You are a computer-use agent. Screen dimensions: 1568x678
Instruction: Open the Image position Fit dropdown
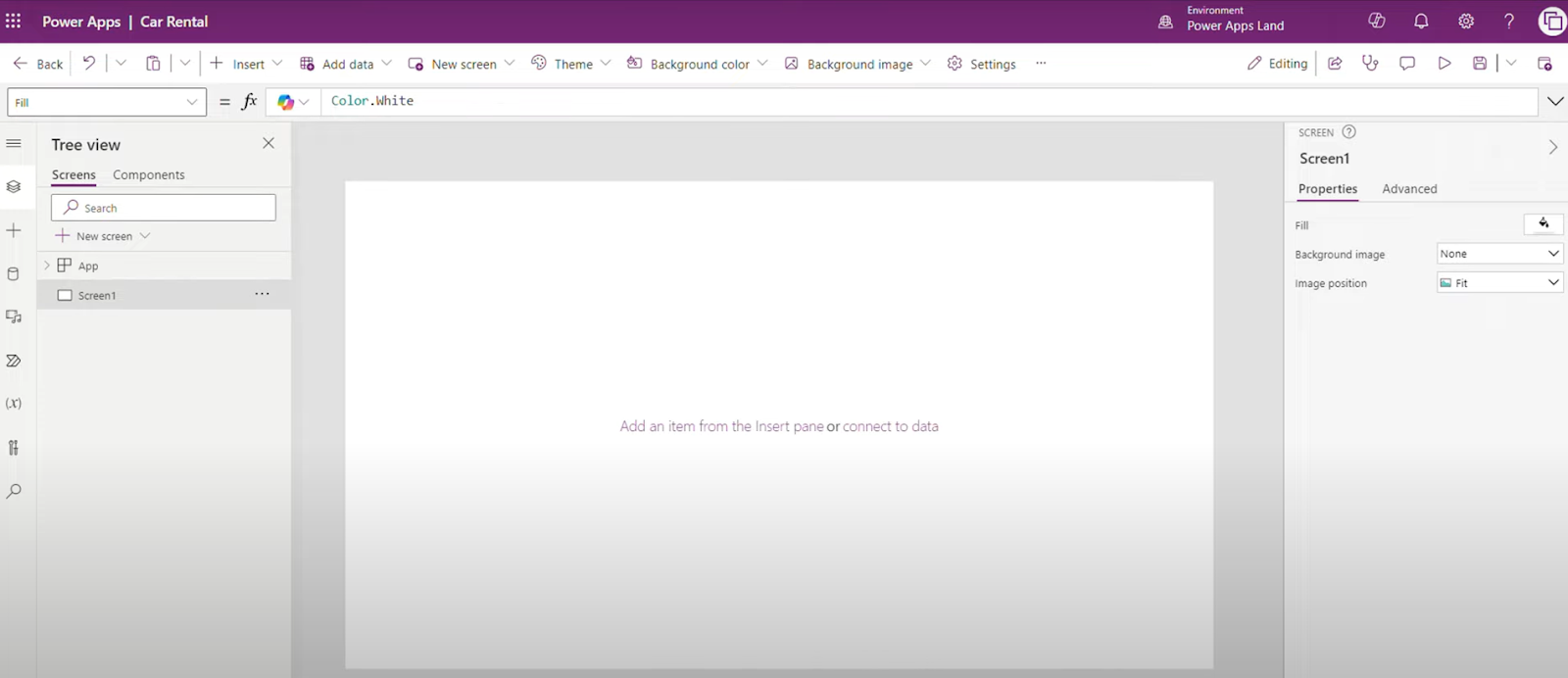point(1499,283)
